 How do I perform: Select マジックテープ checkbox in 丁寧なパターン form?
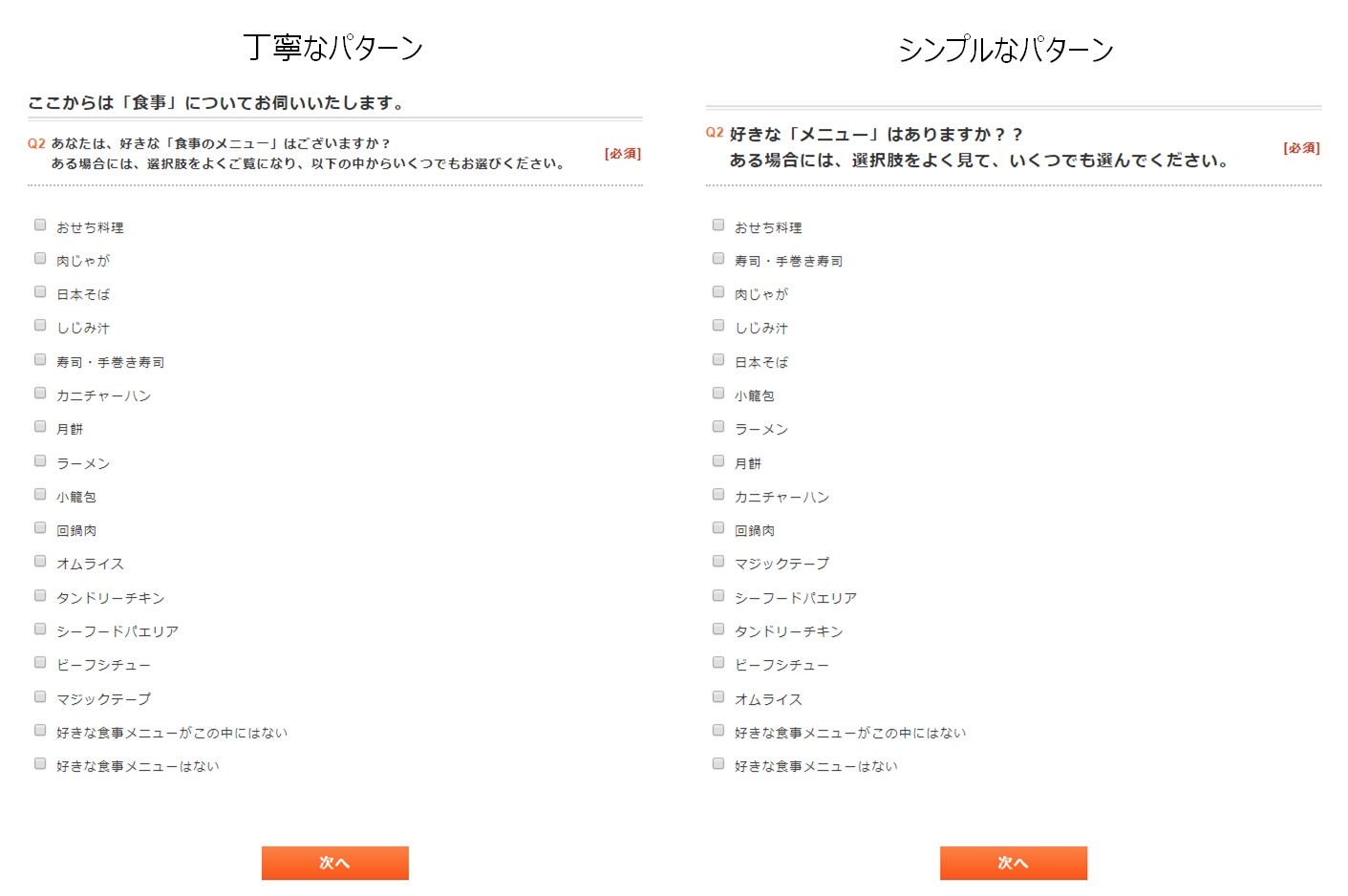coord(40,697)
